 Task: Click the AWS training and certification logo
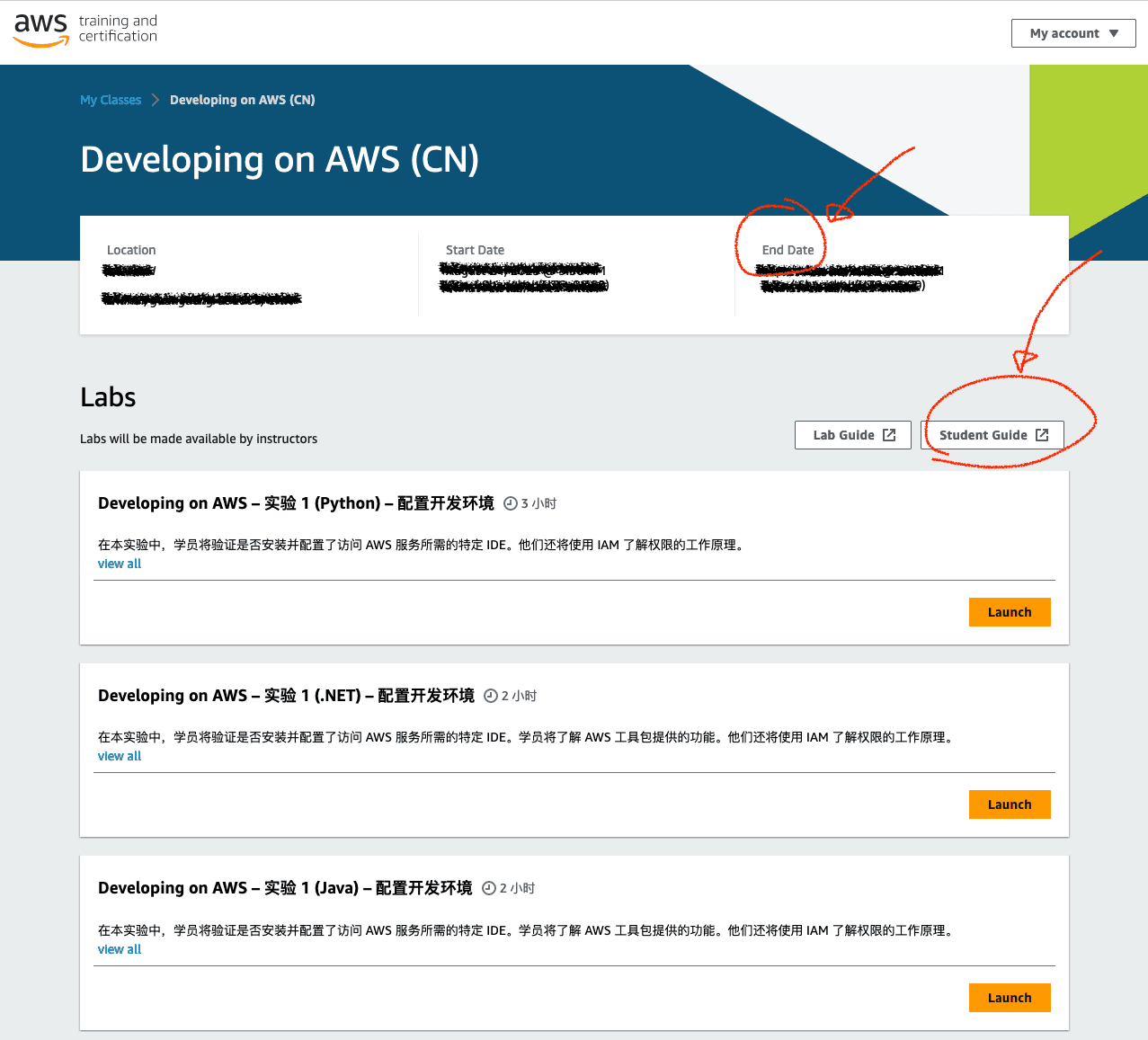[85, 30]
